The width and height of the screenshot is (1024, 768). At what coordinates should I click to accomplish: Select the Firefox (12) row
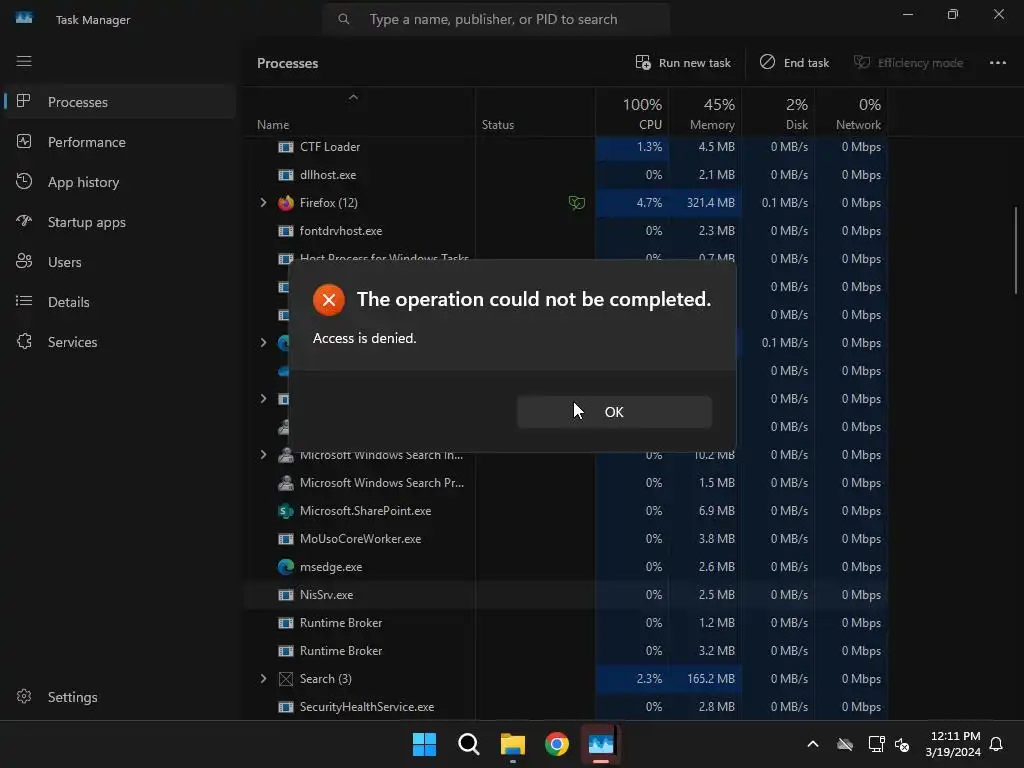(x=566, y=202)
